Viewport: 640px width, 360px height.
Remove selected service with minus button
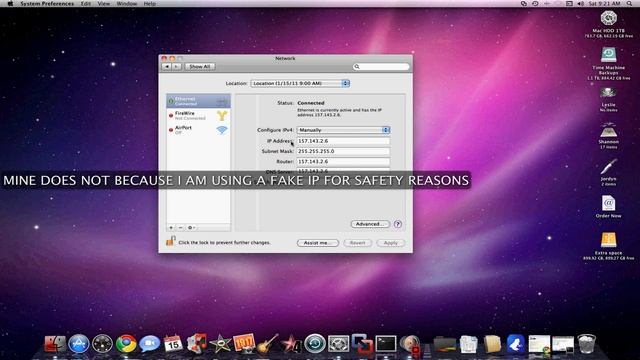point(180,227)
